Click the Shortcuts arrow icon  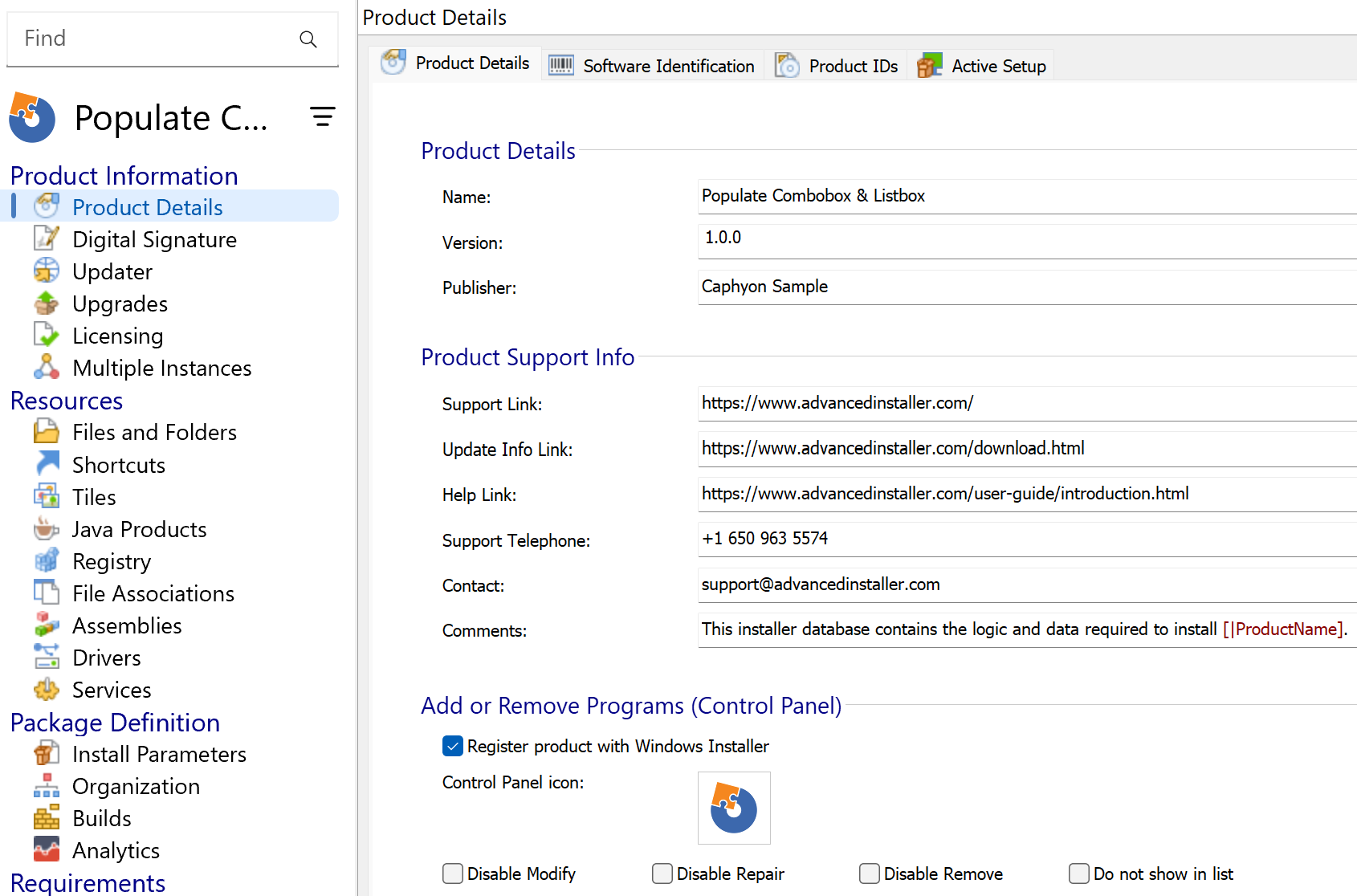[47, 463]
